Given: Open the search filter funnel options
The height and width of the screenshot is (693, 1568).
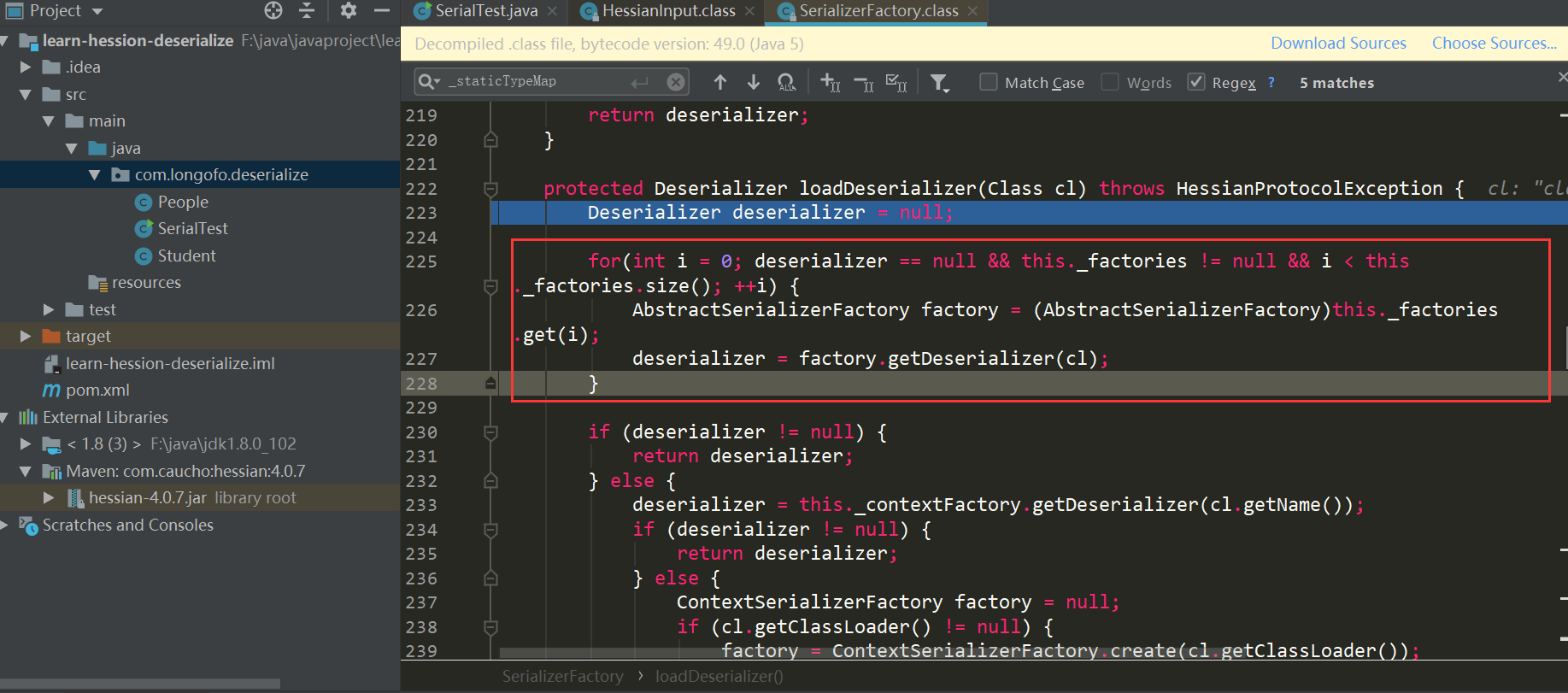Looking at the screenshot, I should coord(940,82).
